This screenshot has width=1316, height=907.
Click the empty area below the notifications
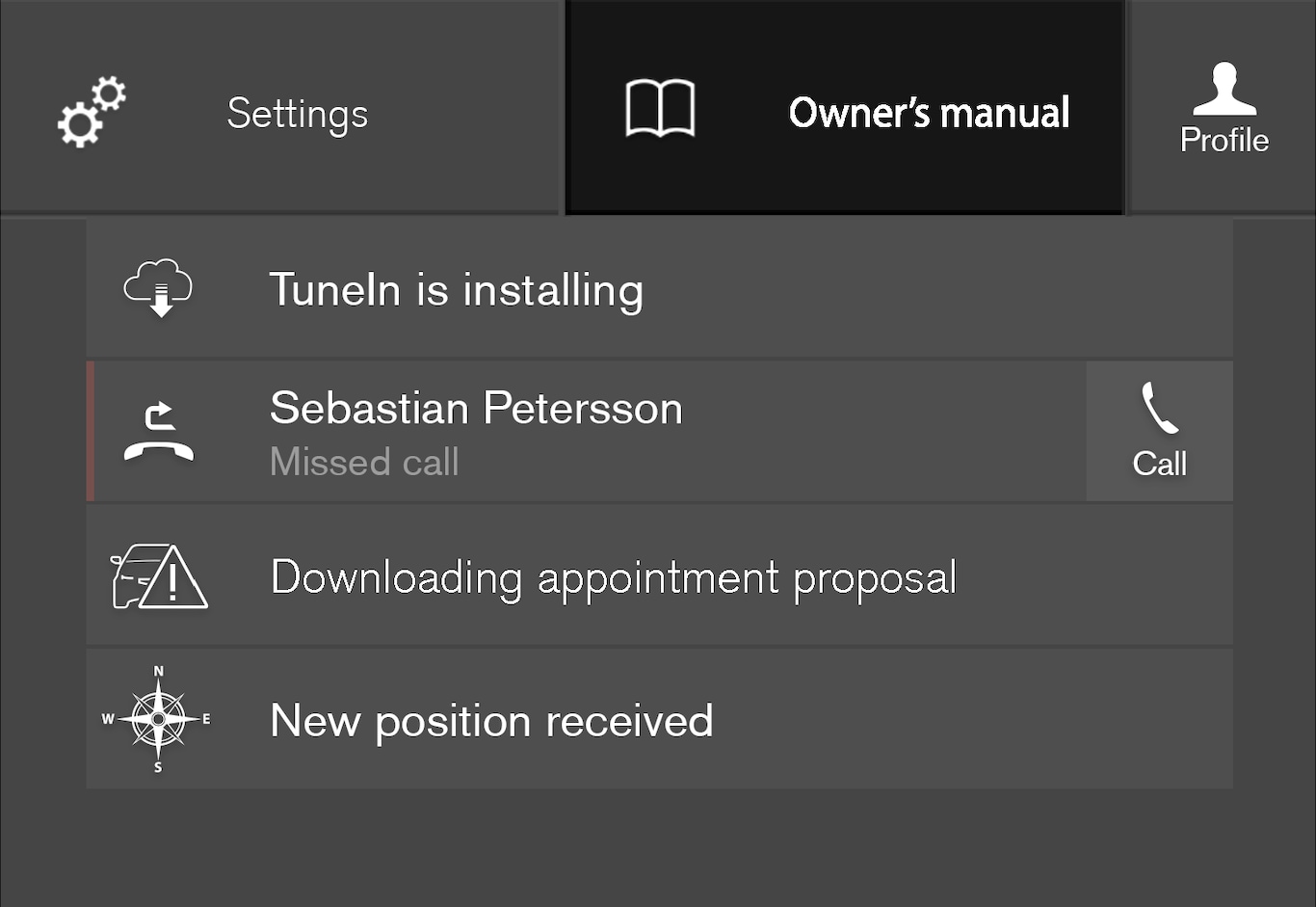pos(658,846)
